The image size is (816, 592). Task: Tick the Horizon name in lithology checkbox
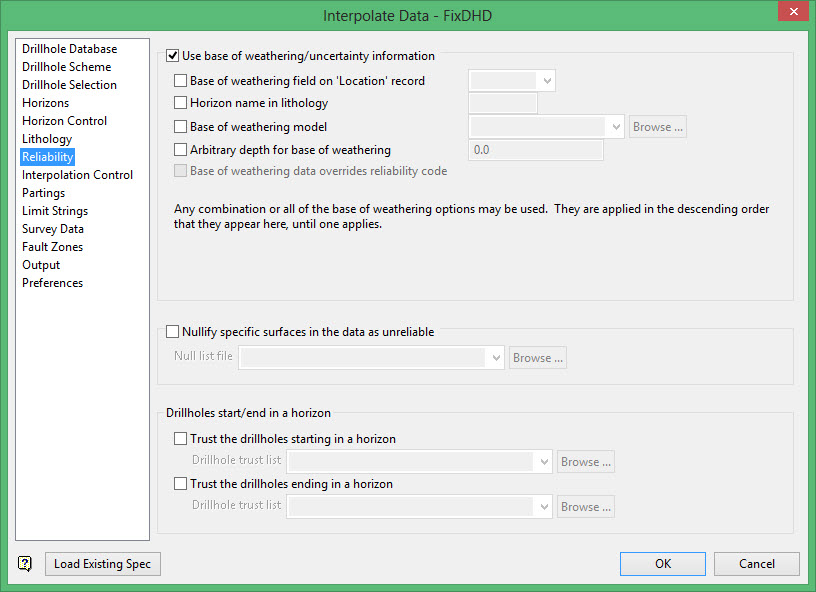[x=181, y=103]
